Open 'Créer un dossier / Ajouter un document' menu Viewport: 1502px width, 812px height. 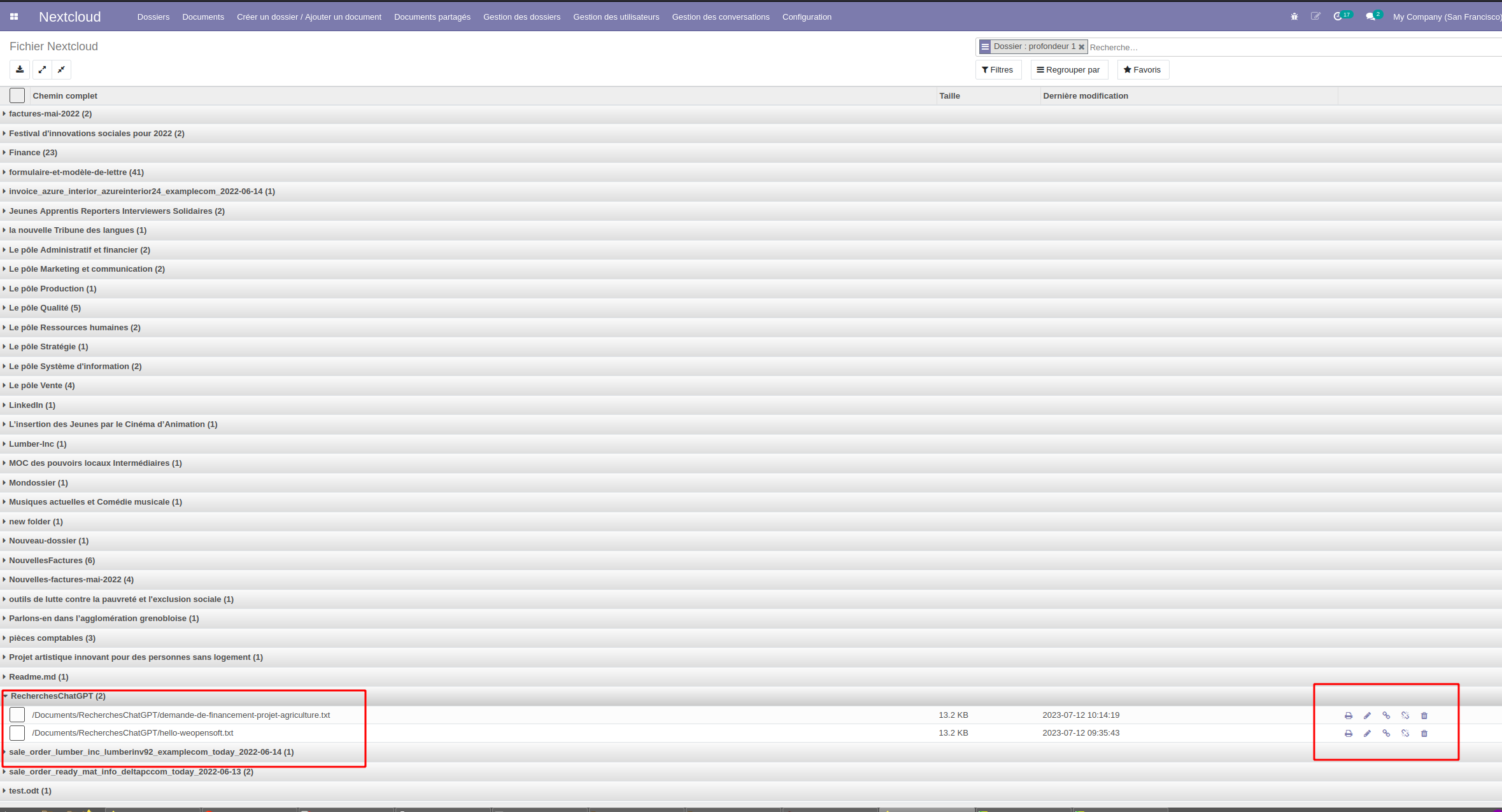[309, 17]
